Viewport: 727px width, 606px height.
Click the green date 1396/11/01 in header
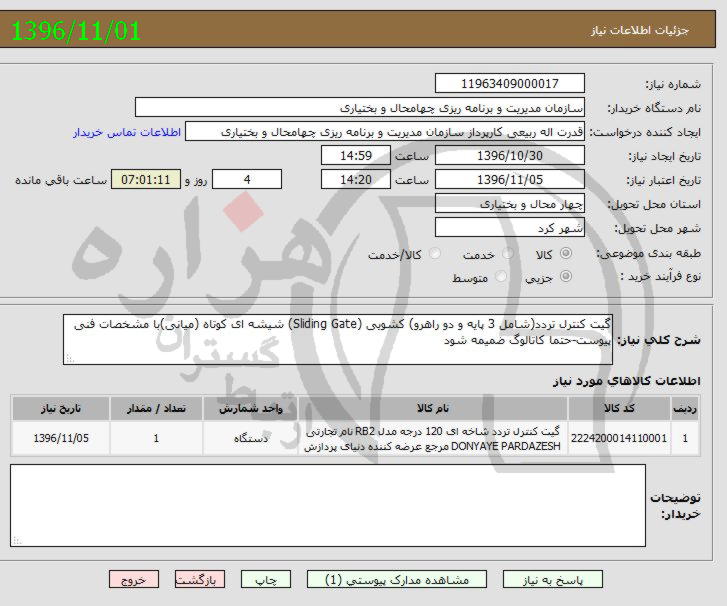pos(76,31)
